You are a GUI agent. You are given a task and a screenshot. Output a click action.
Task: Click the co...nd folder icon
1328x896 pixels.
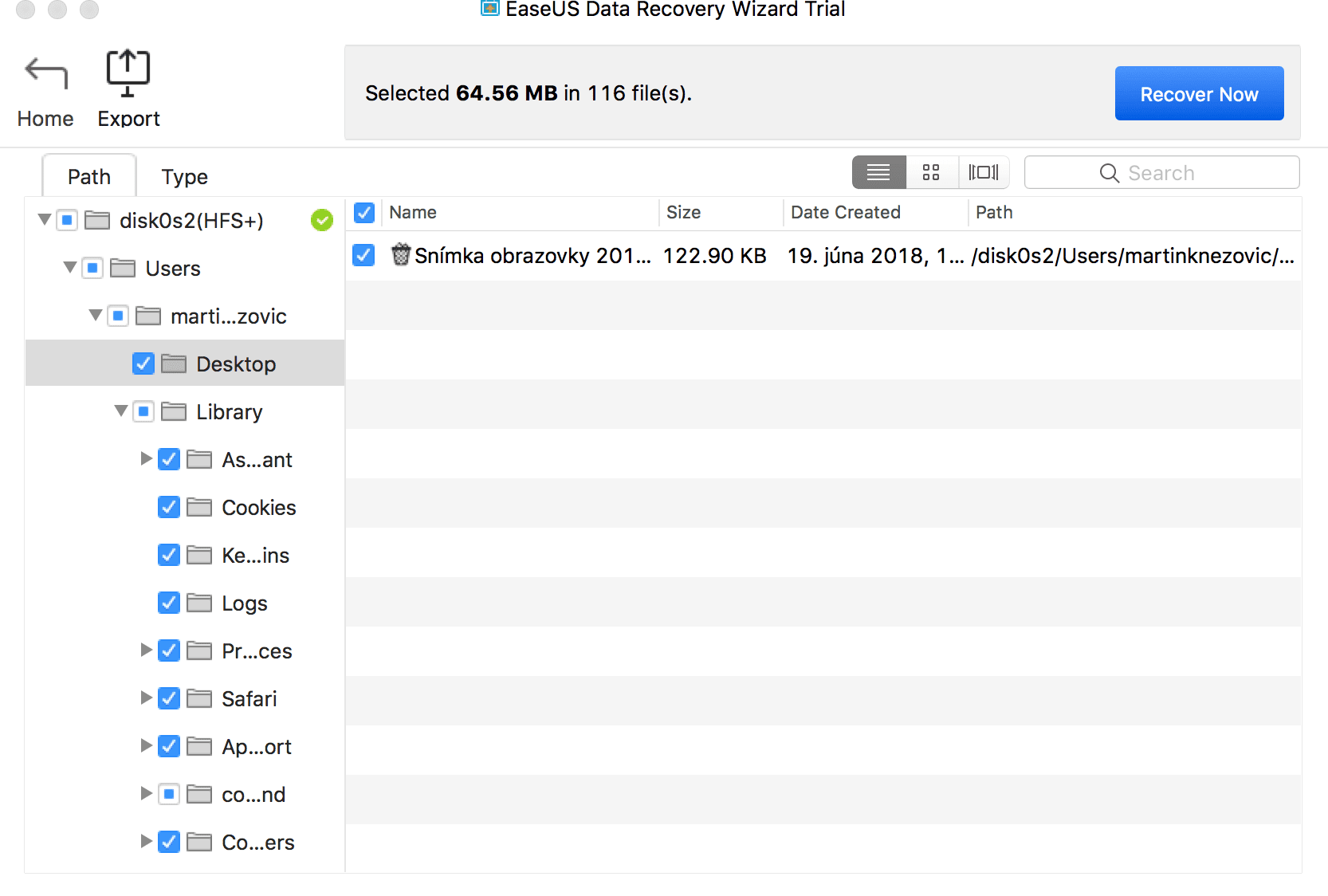coord(199,794)
